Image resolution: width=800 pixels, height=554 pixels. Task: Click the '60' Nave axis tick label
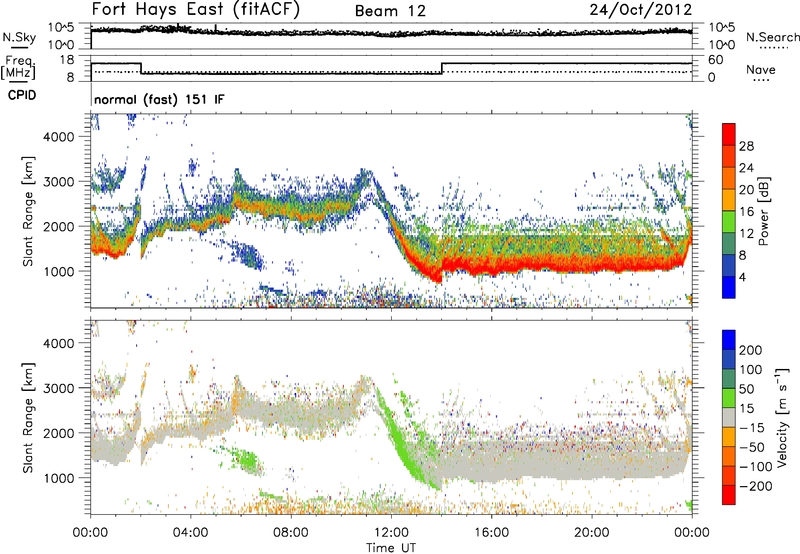point(716,60)
